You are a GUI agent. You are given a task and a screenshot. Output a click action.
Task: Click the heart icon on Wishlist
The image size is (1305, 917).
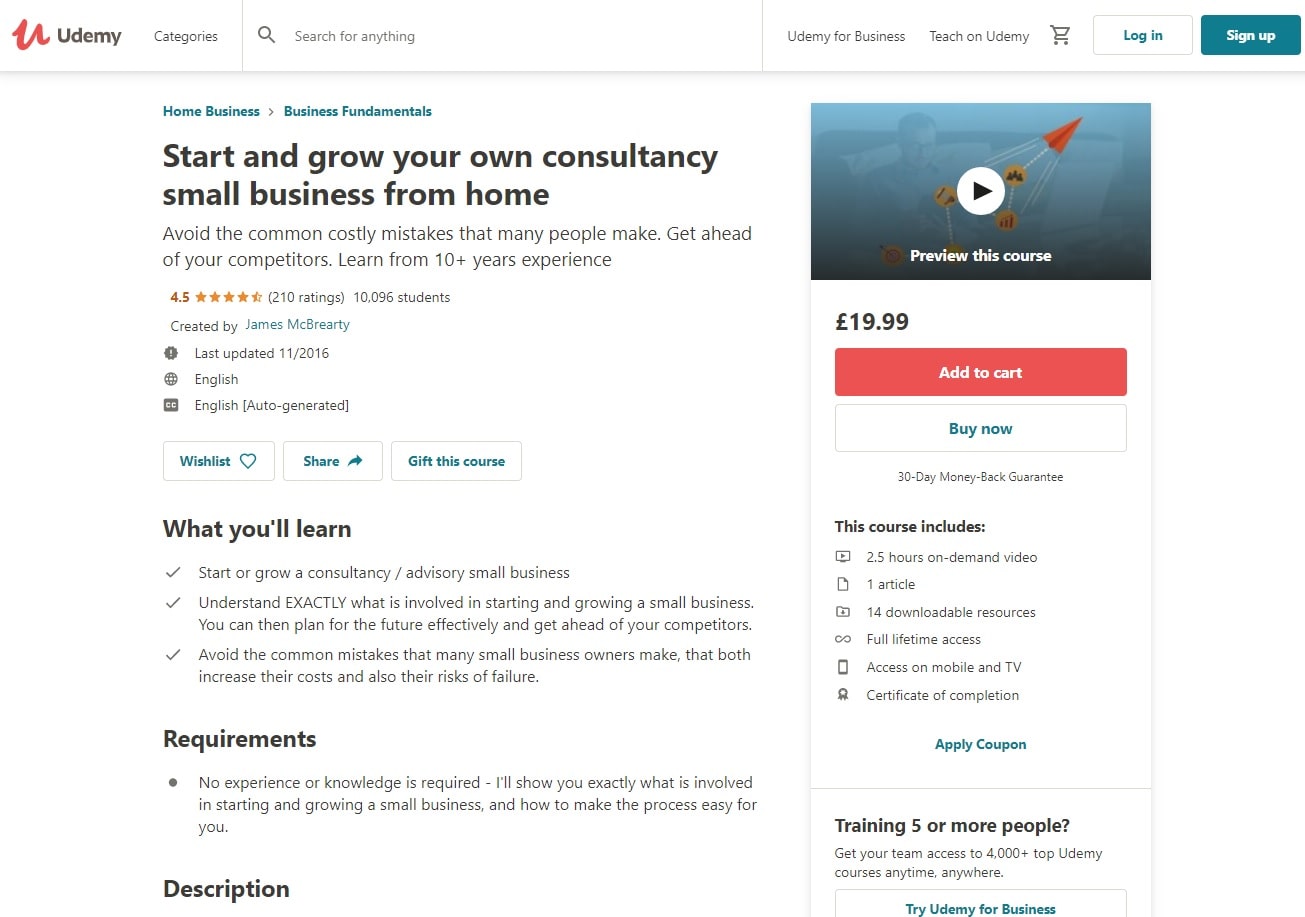[x=248, y=461]
